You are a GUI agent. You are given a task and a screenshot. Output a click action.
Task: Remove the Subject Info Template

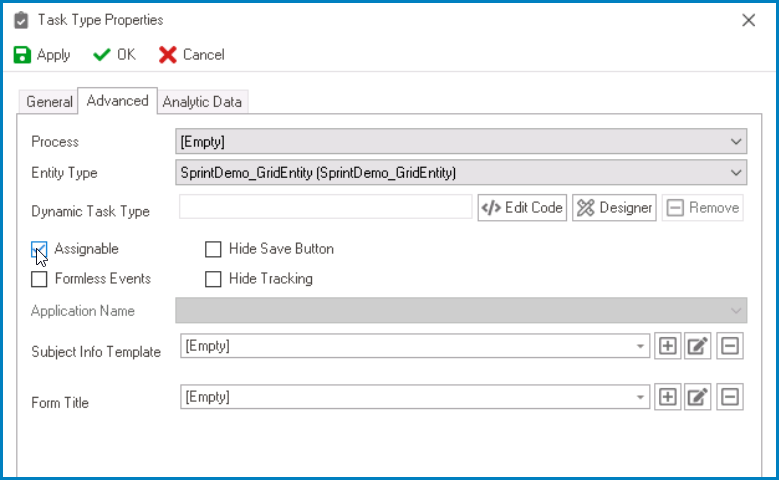[730, 347]
